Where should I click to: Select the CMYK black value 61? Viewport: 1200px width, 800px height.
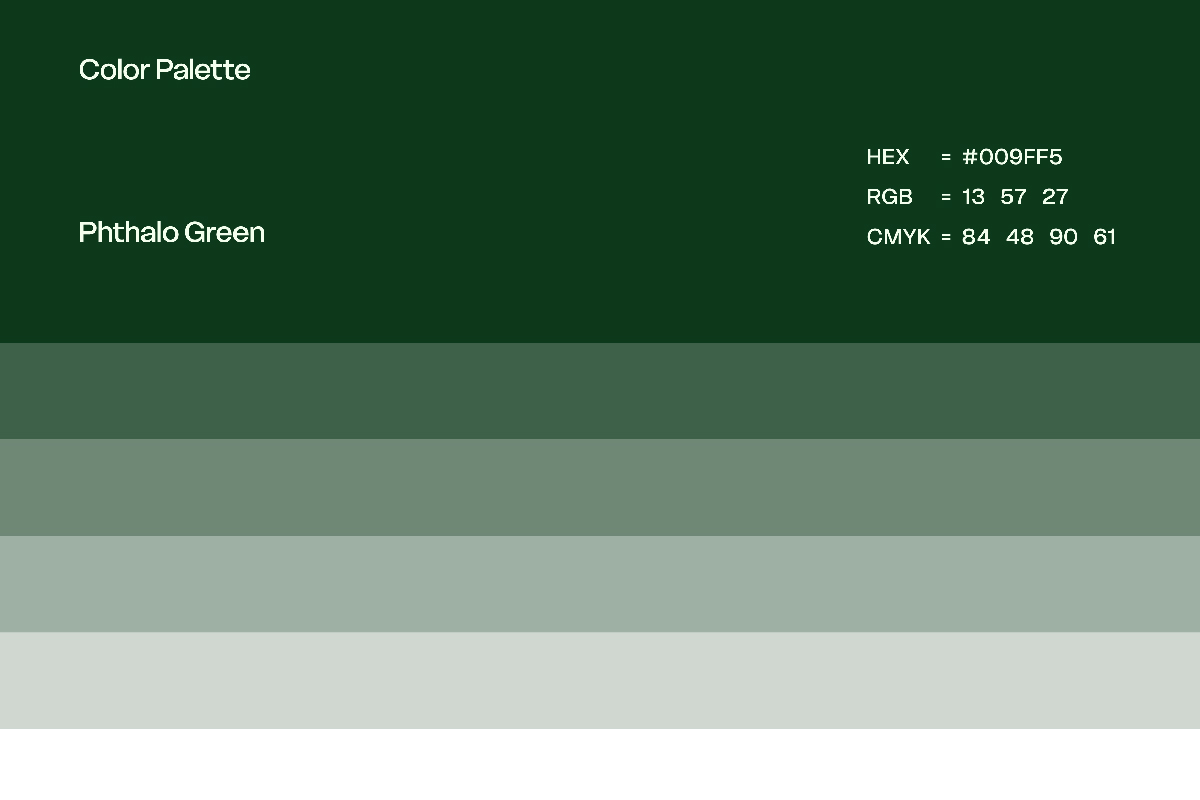click(x=1104, y=237)
